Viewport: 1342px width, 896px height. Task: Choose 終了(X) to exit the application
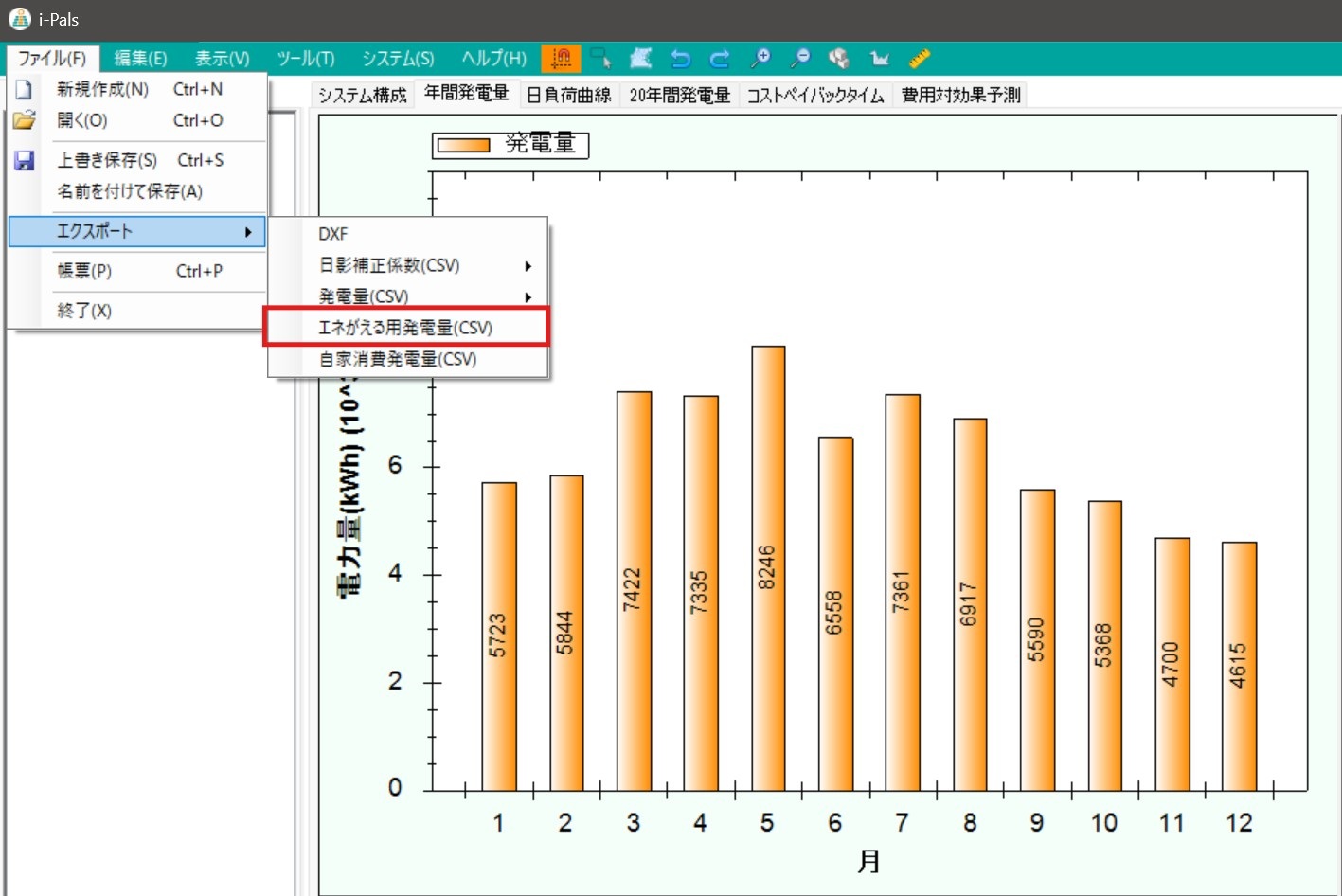138,311
